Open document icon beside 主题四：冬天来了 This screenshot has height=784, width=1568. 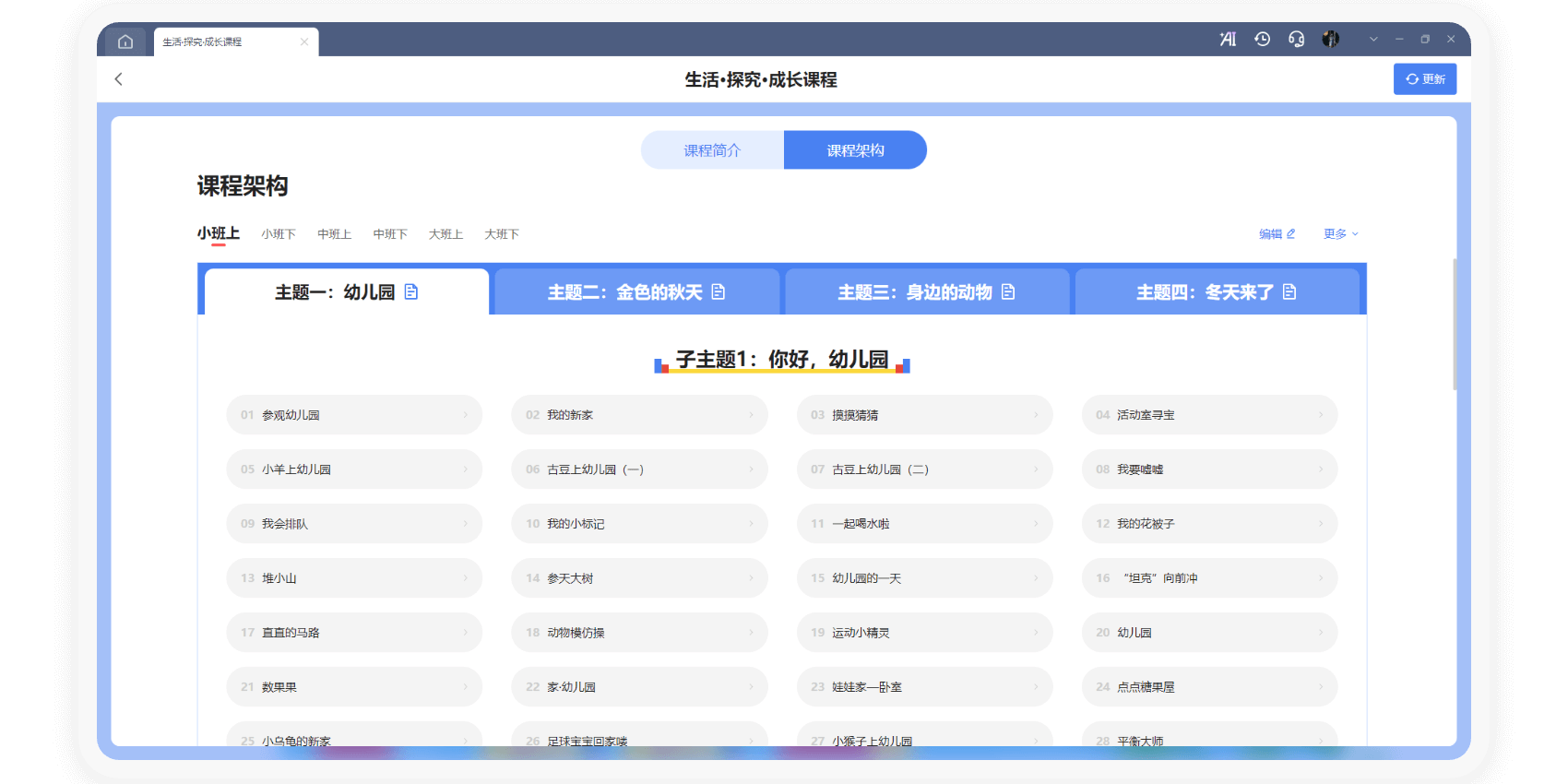(x=1289, y=292)
